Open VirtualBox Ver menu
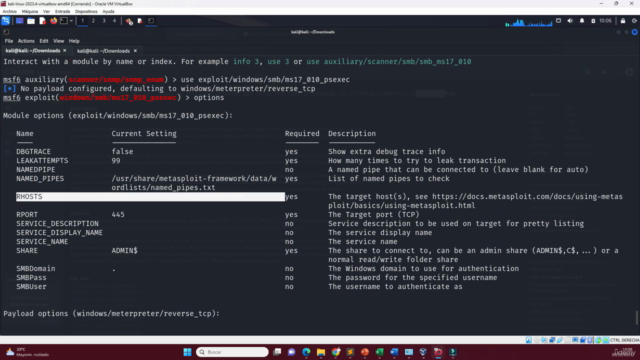This screenshot has height=360, width=640. pyautogui.click(x=46, y=11)
